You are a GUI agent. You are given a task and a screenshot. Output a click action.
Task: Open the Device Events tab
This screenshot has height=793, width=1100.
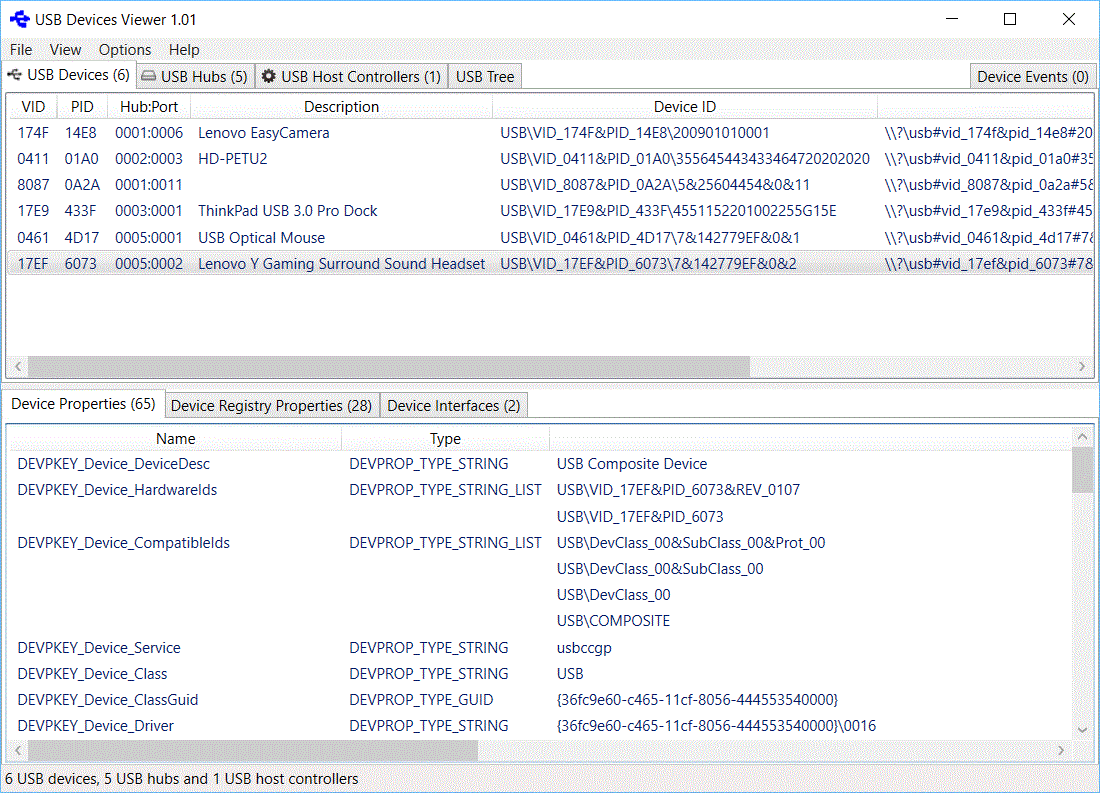[1032, 75]
